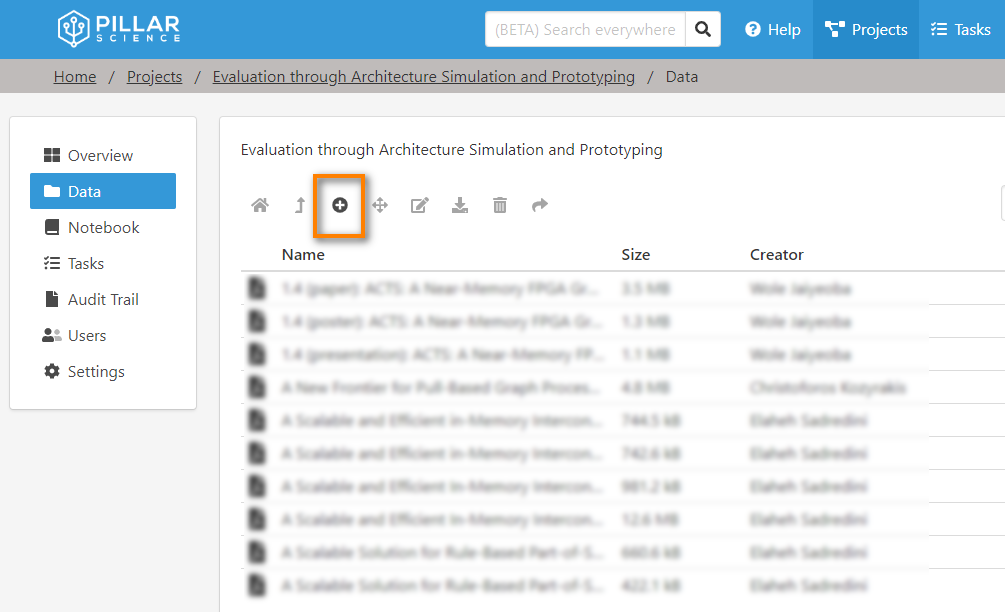1005x612 pixels.
Task: Go up one folder level
Action: [300, 205]
